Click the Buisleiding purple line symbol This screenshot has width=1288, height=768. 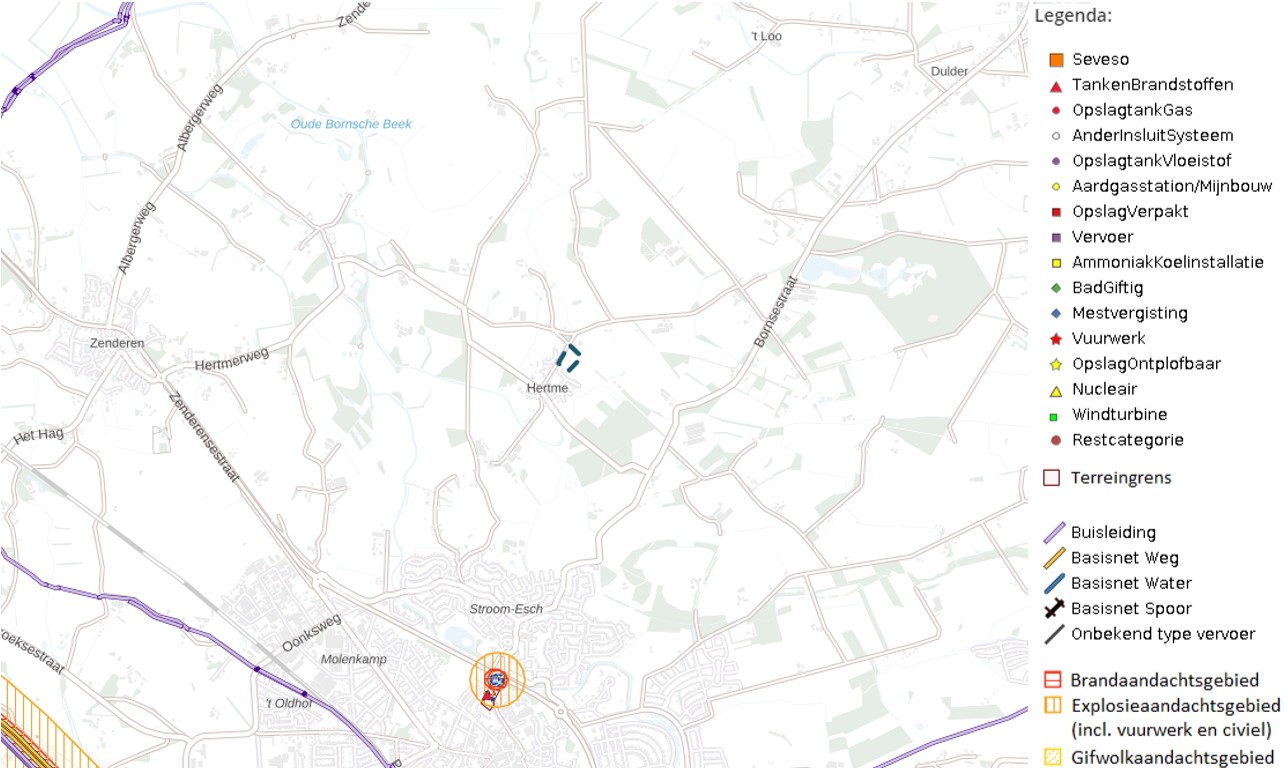(1054, 533)
